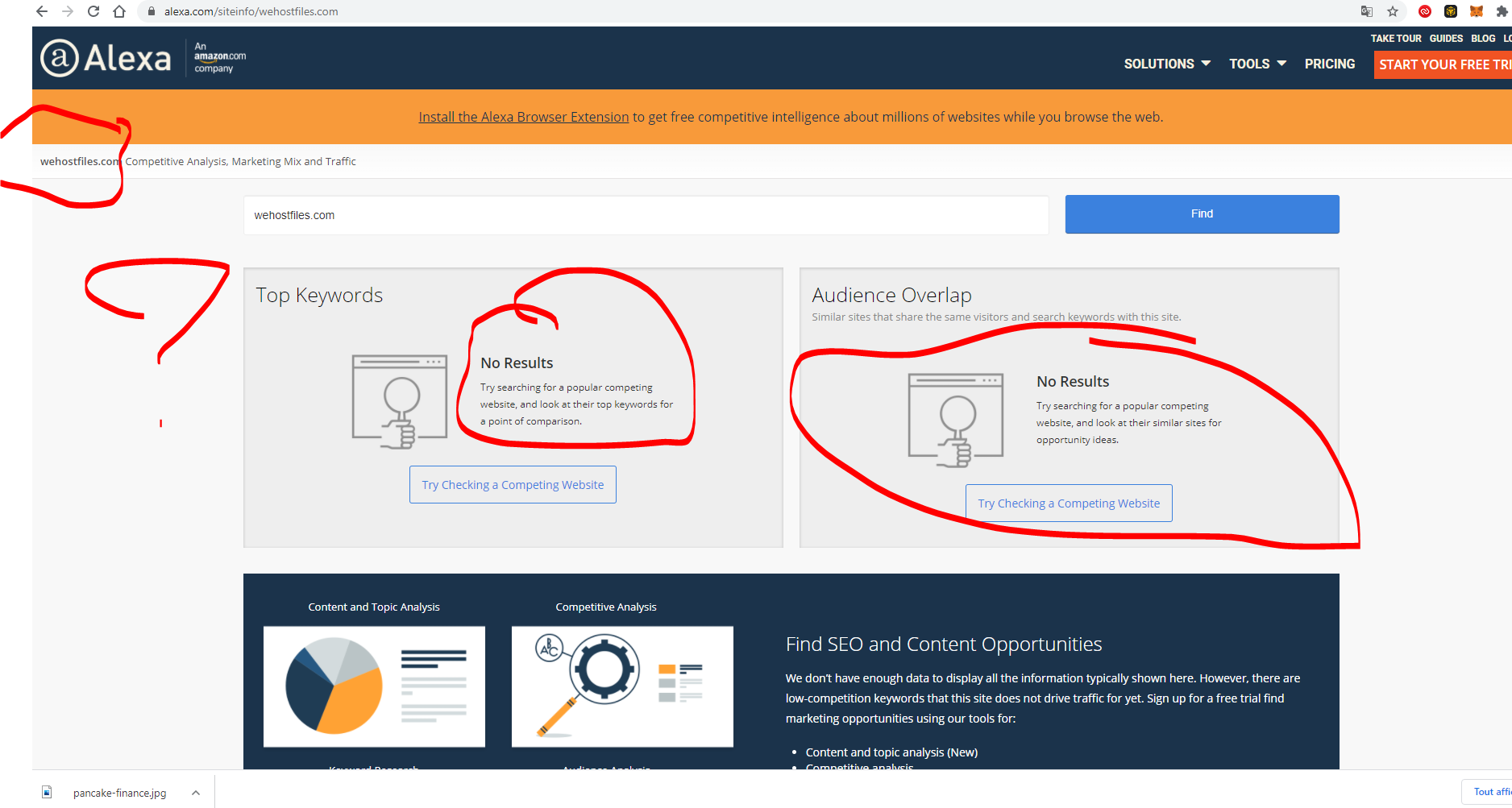Focus the wehostfiles.com search field

pyautogui.click(x=646, y=215)
